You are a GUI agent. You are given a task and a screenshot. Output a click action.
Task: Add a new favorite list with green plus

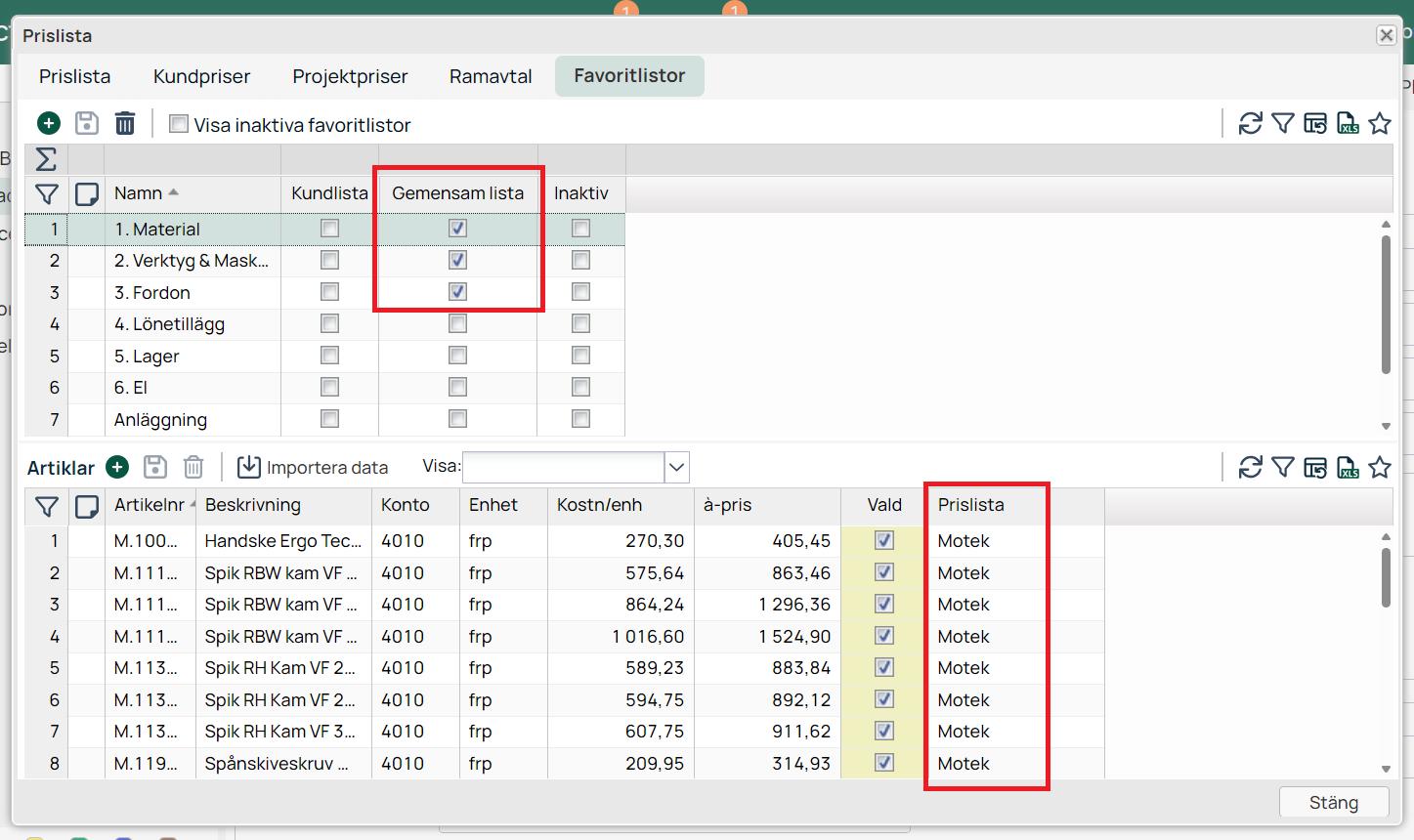(49, 124)
